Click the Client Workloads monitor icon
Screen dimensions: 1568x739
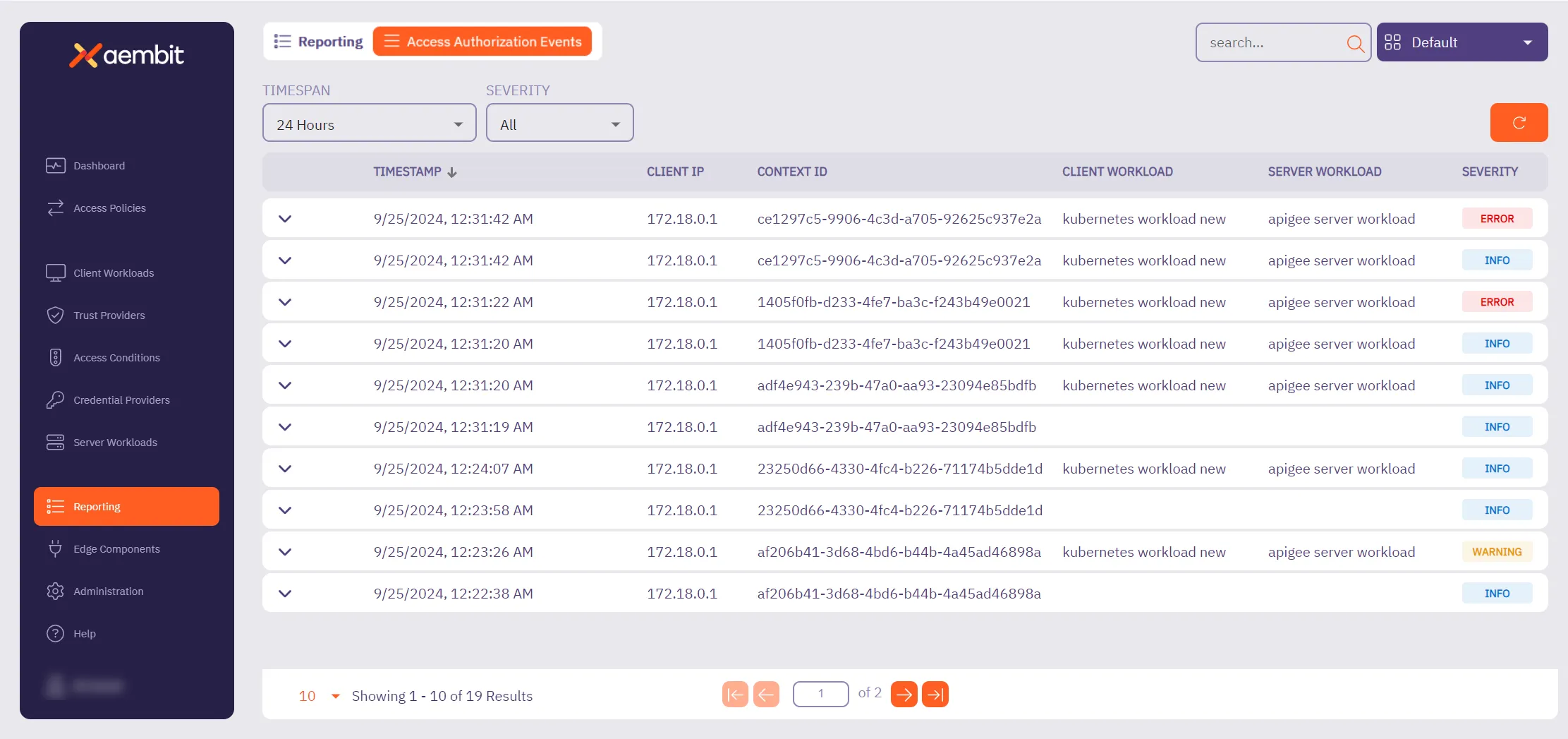coord(56,273)
